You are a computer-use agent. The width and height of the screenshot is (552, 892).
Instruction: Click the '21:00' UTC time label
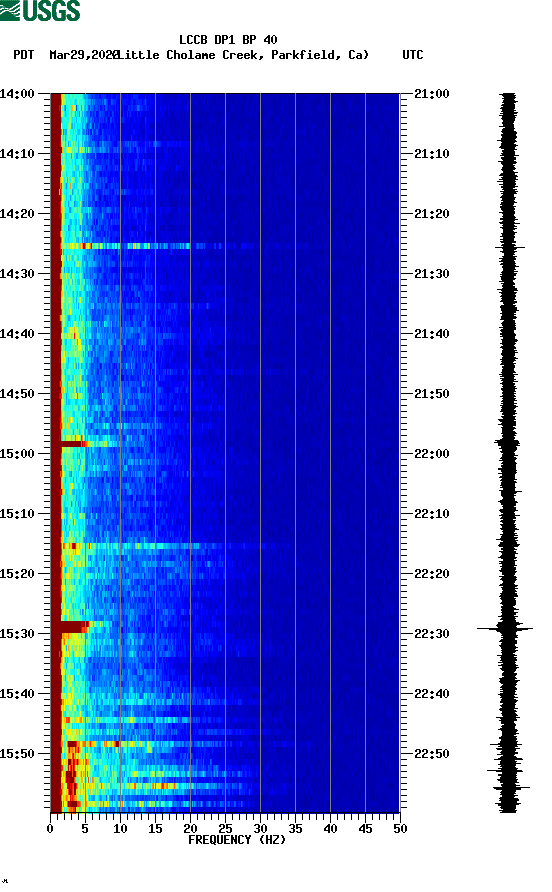click(x=432, y=94)
